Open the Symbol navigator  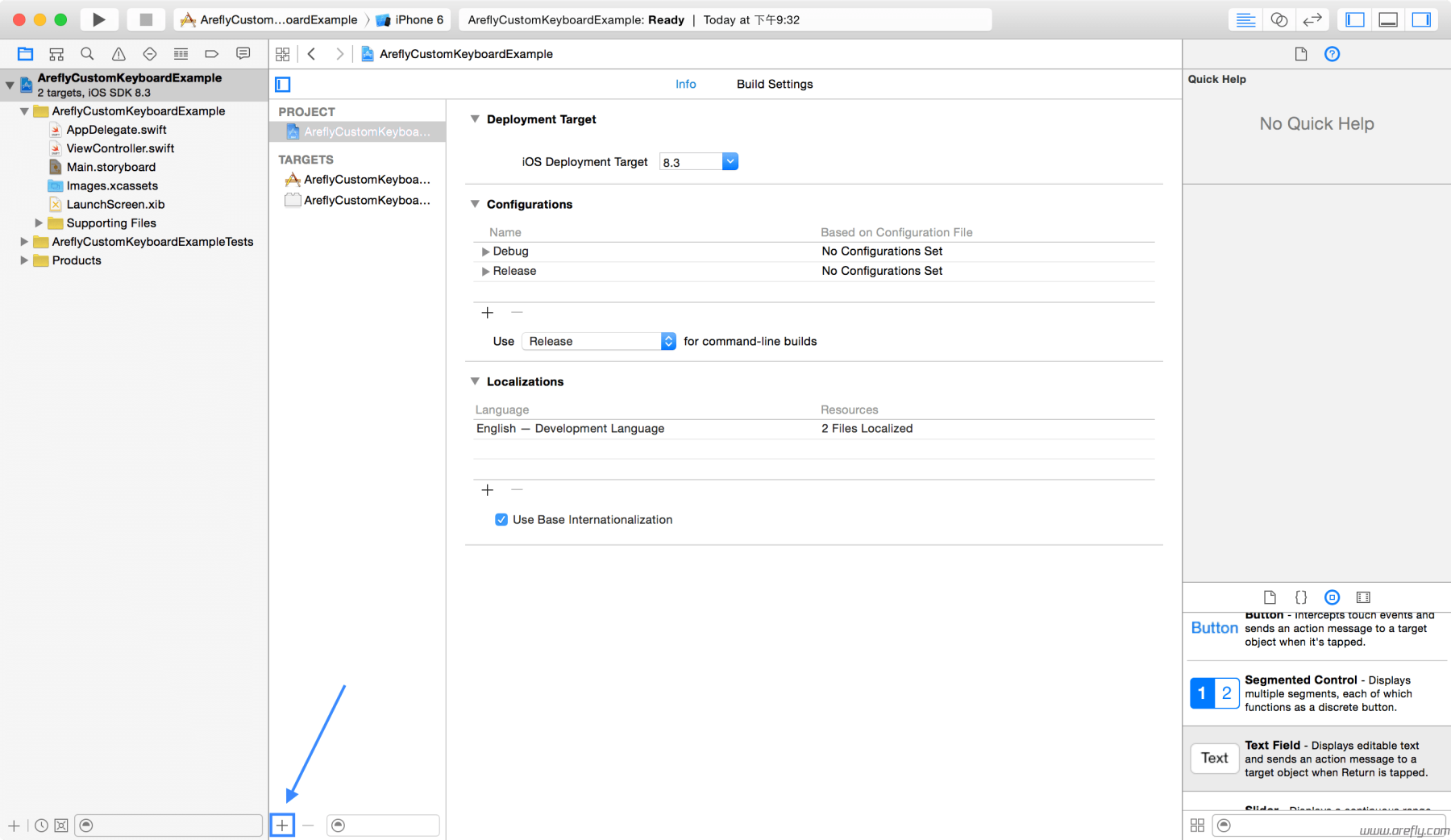[56, 53]
